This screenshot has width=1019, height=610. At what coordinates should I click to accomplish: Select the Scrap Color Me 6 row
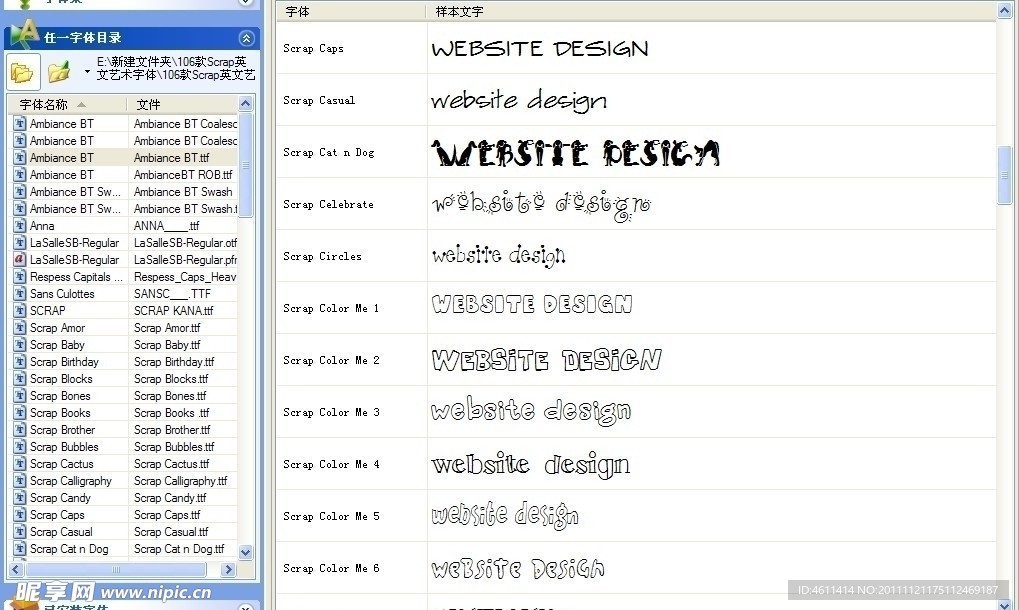coord(636,568)
